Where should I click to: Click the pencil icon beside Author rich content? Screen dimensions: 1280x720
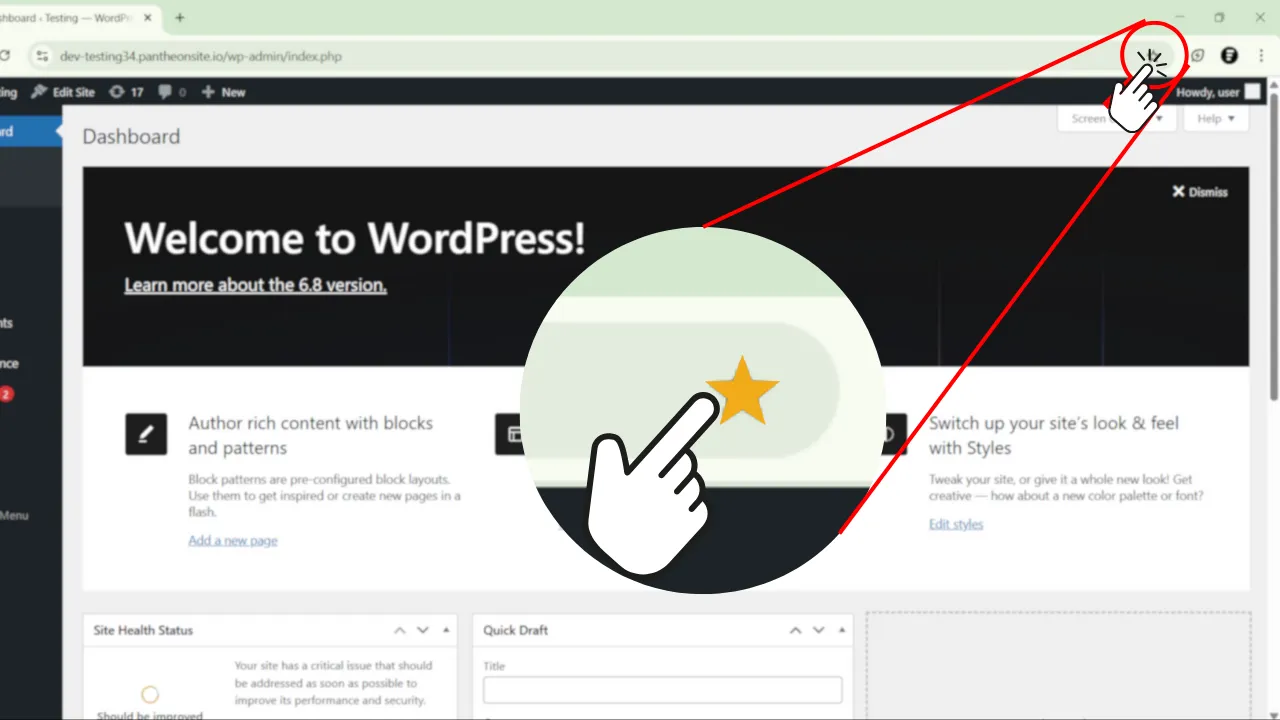[146, 434]
